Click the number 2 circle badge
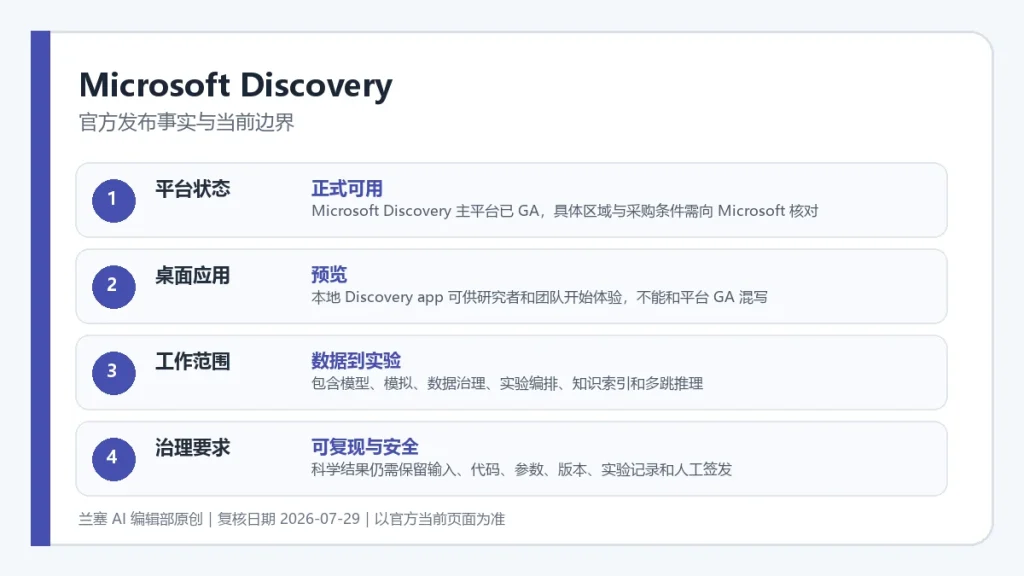 [114, 287]
